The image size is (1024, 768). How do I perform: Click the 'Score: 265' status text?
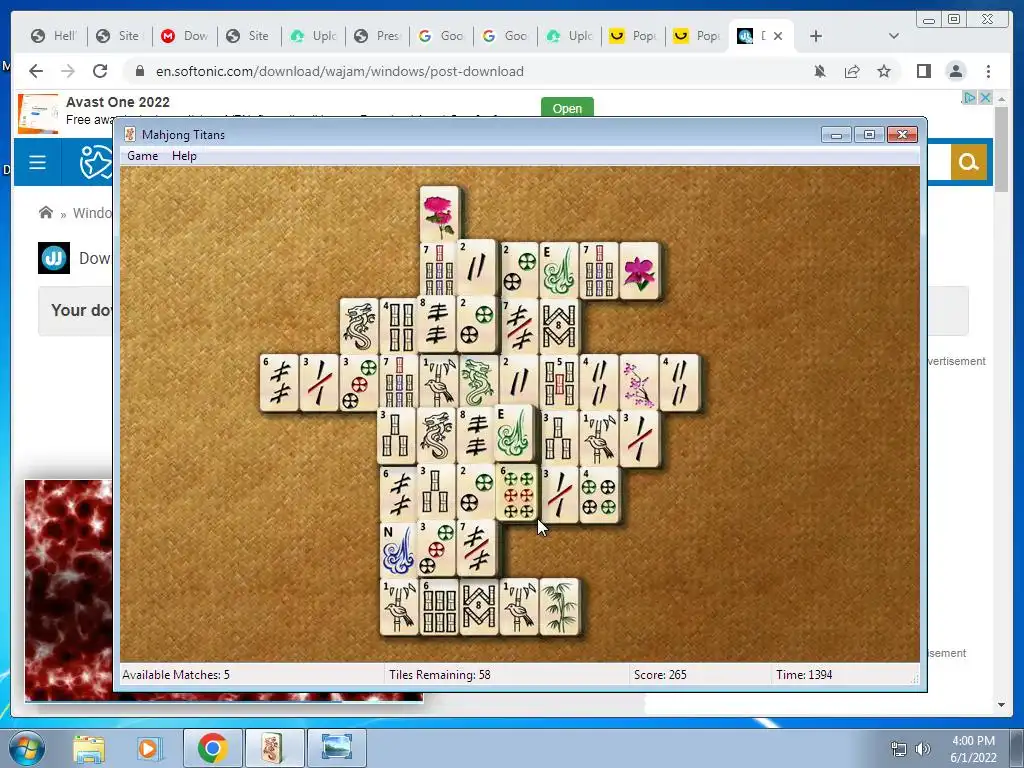(660, 675)
